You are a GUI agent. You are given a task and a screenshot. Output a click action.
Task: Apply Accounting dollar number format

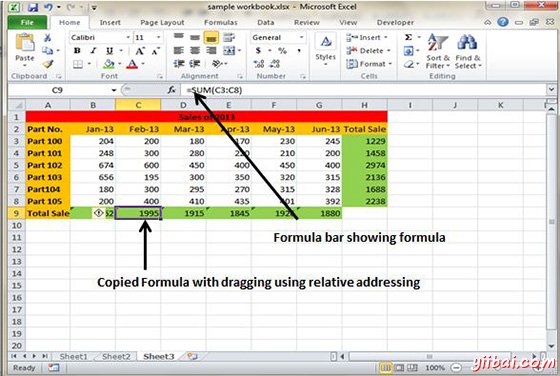point(258,51)
